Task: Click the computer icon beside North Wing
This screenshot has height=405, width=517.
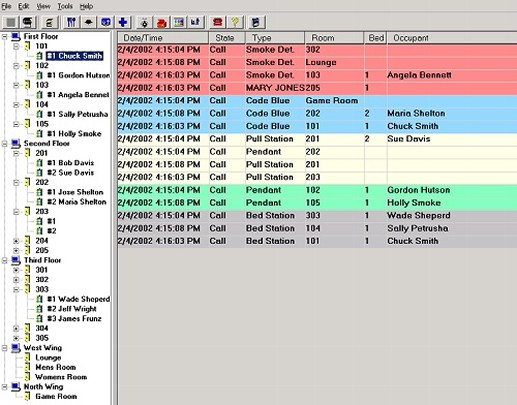Action: click(x=16, y=387)
